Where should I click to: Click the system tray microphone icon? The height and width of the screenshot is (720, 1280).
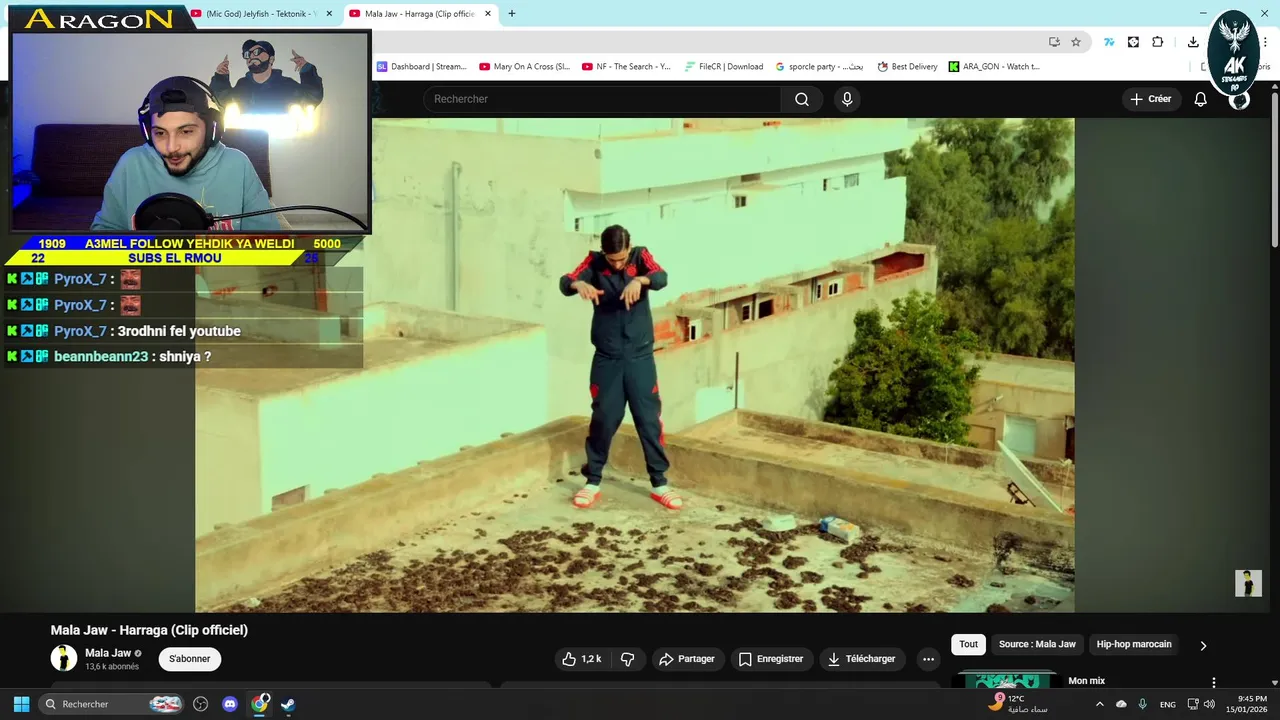pos(1142,704)
